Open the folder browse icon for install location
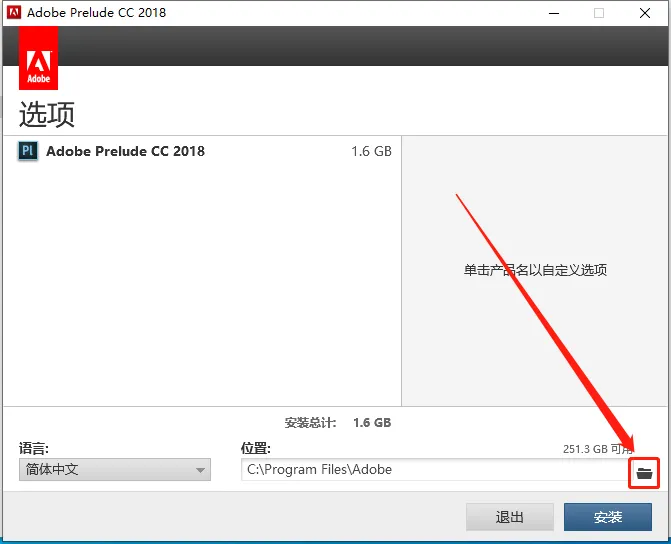The image size is (671, 544). (644, 473)
